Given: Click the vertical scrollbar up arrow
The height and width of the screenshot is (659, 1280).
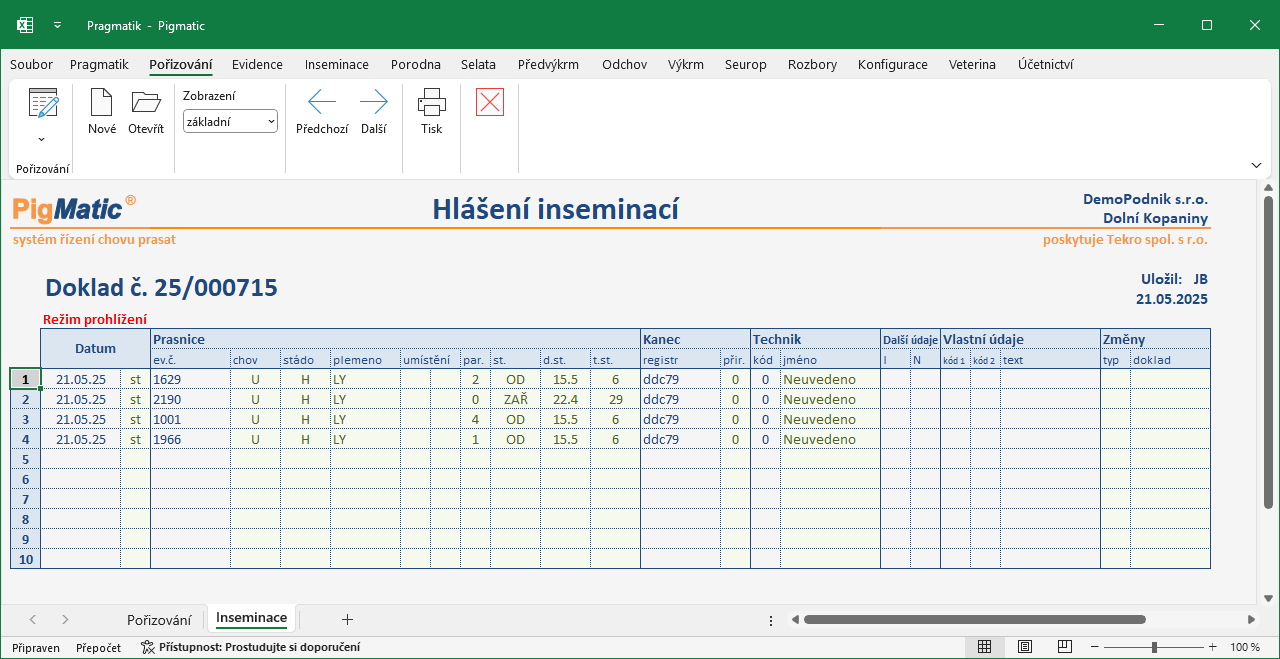Looking at the screenshot, I should 1268,188.
